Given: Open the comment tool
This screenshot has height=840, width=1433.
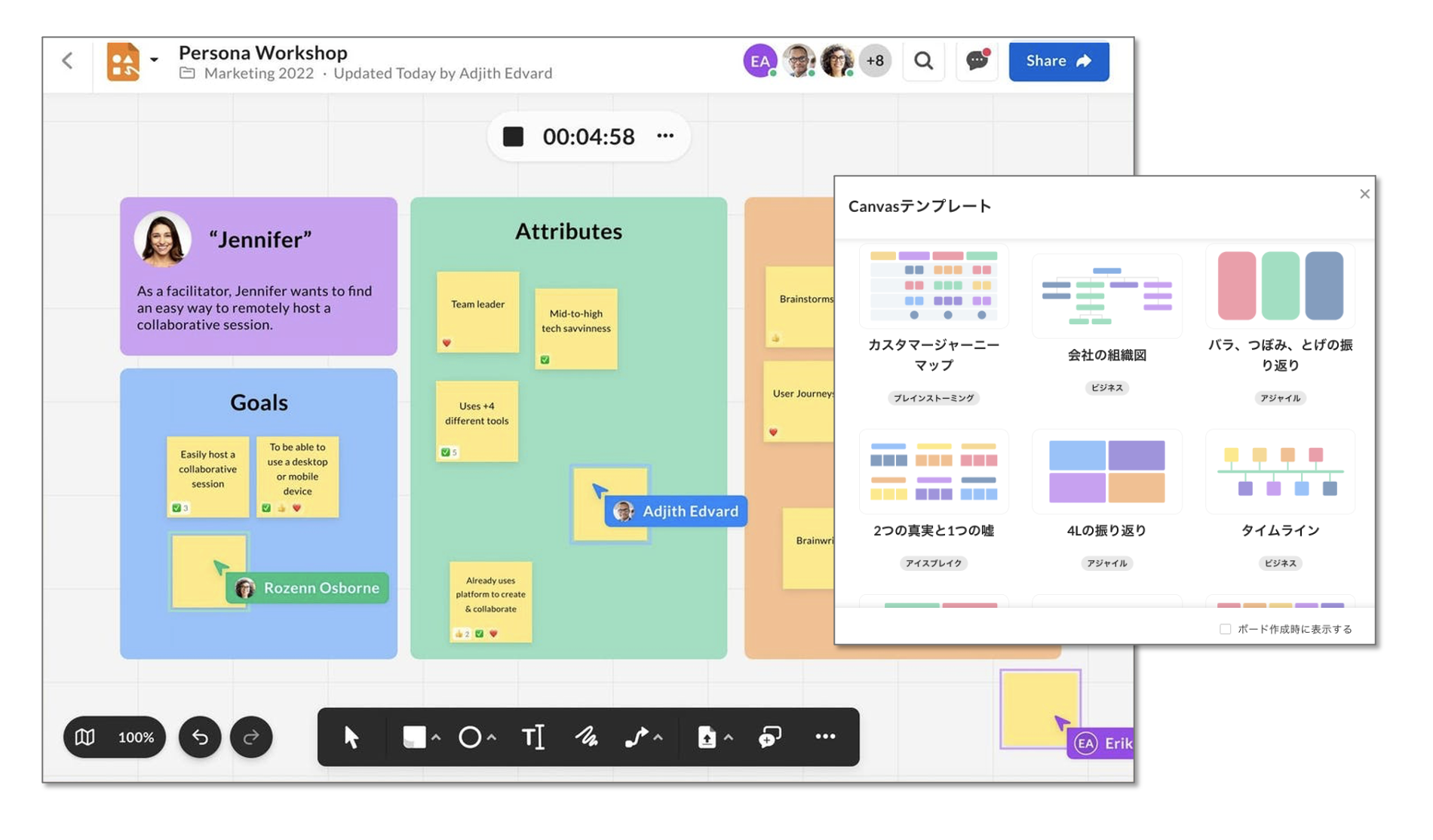Looking at the screenshot, I should click(x=768, y=737).
